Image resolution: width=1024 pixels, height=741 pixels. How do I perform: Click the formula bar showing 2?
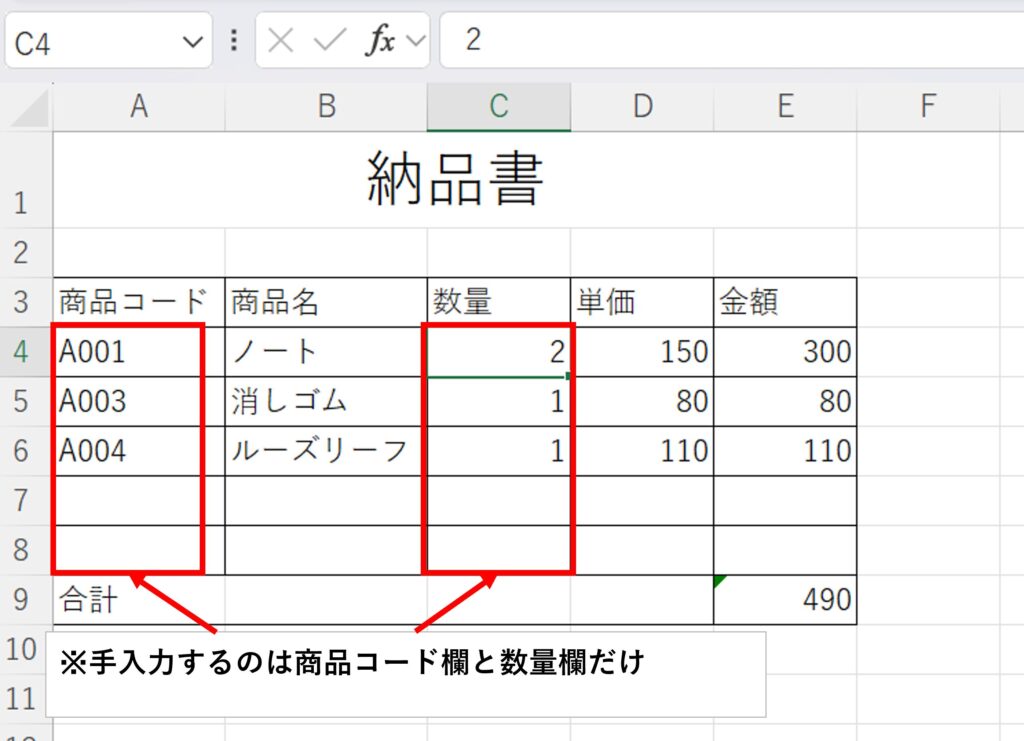point(731,40)
